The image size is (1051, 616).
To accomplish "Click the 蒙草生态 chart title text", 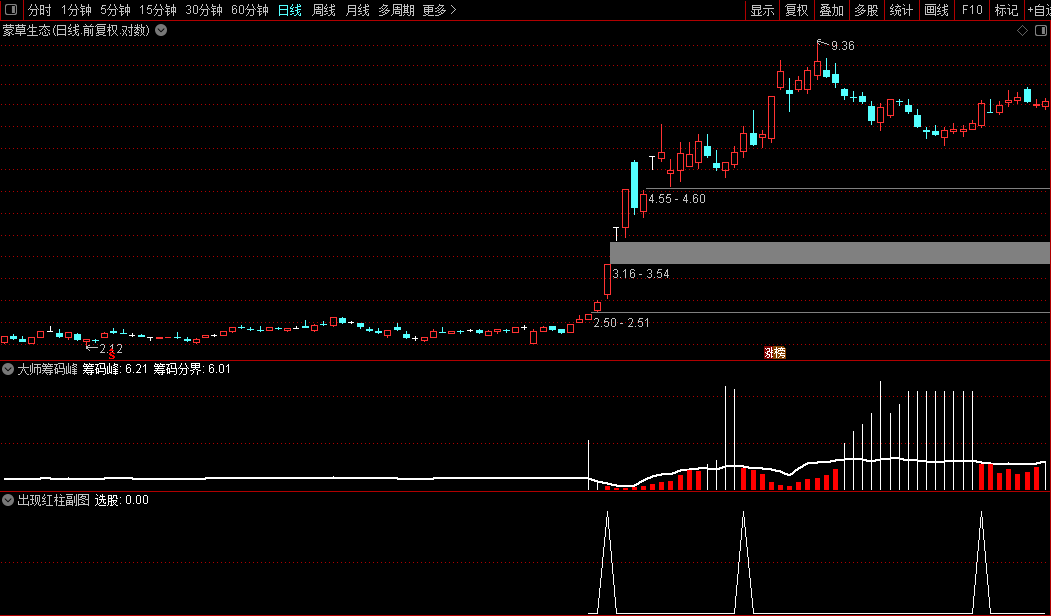I will click(x=76, y=30).
